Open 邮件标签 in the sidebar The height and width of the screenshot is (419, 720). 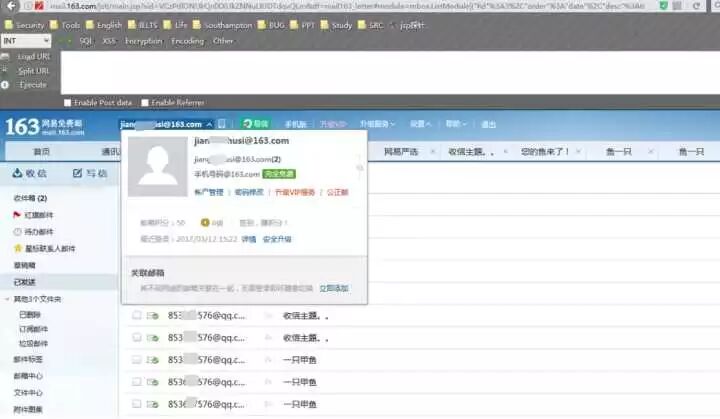click(x=28, y=359)
